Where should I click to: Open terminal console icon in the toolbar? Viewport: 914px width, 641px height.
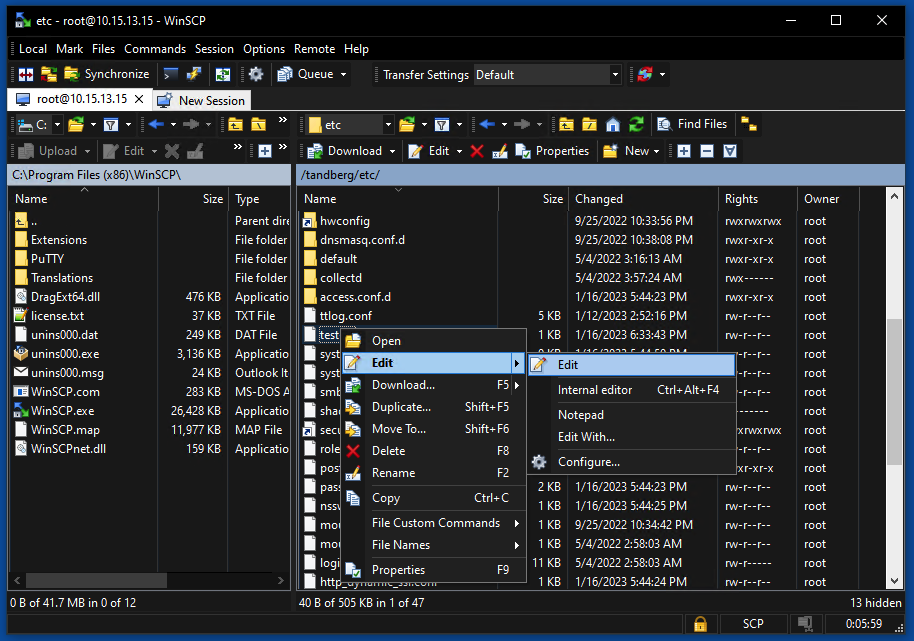click(x=171, y=74)
